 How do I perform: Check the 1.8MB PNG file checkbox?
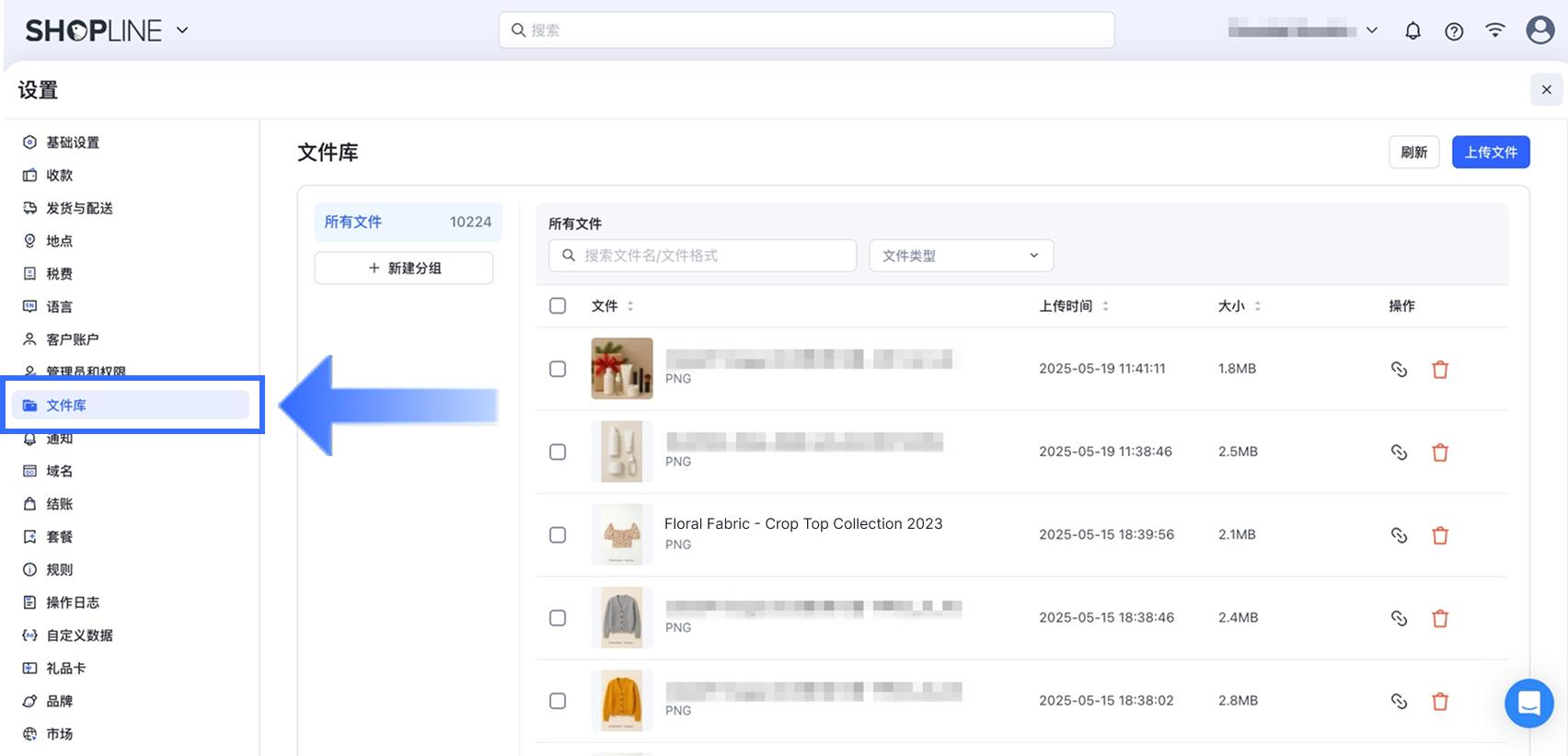click(x=558, y=369)
